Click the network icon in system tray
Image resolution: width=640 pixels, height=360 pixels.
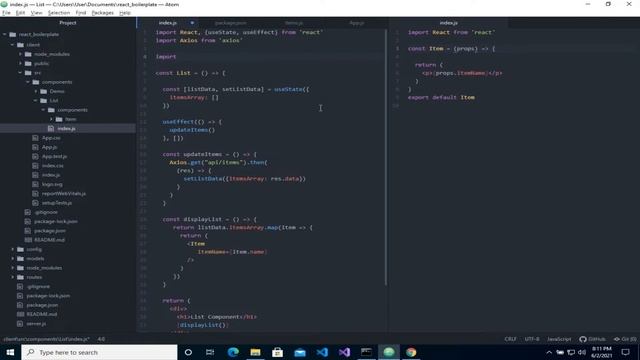[571, 352]
